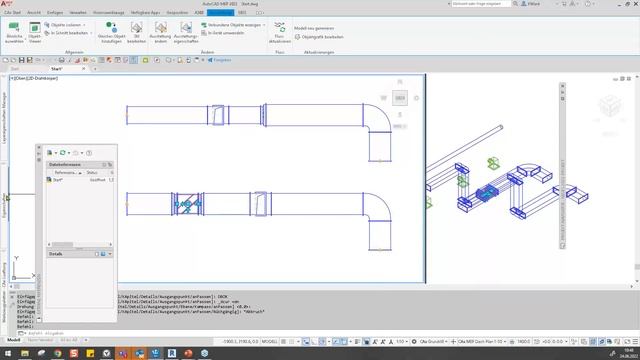Open the attach DWG dropdown in references palette

click(56, 153)
